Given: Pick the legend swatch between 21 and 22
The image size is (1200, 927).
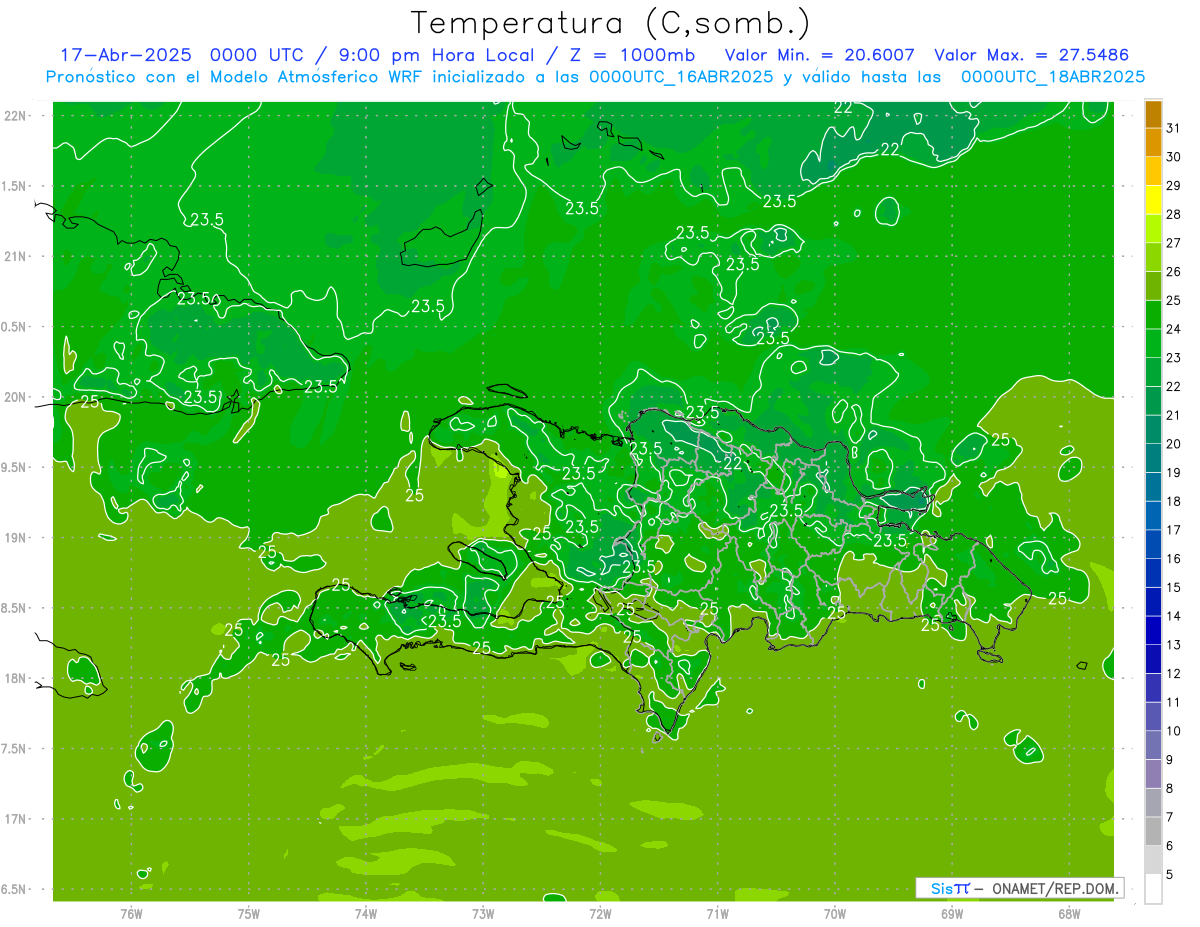Looking at the screenshot, I should (x=1154, y=401).
